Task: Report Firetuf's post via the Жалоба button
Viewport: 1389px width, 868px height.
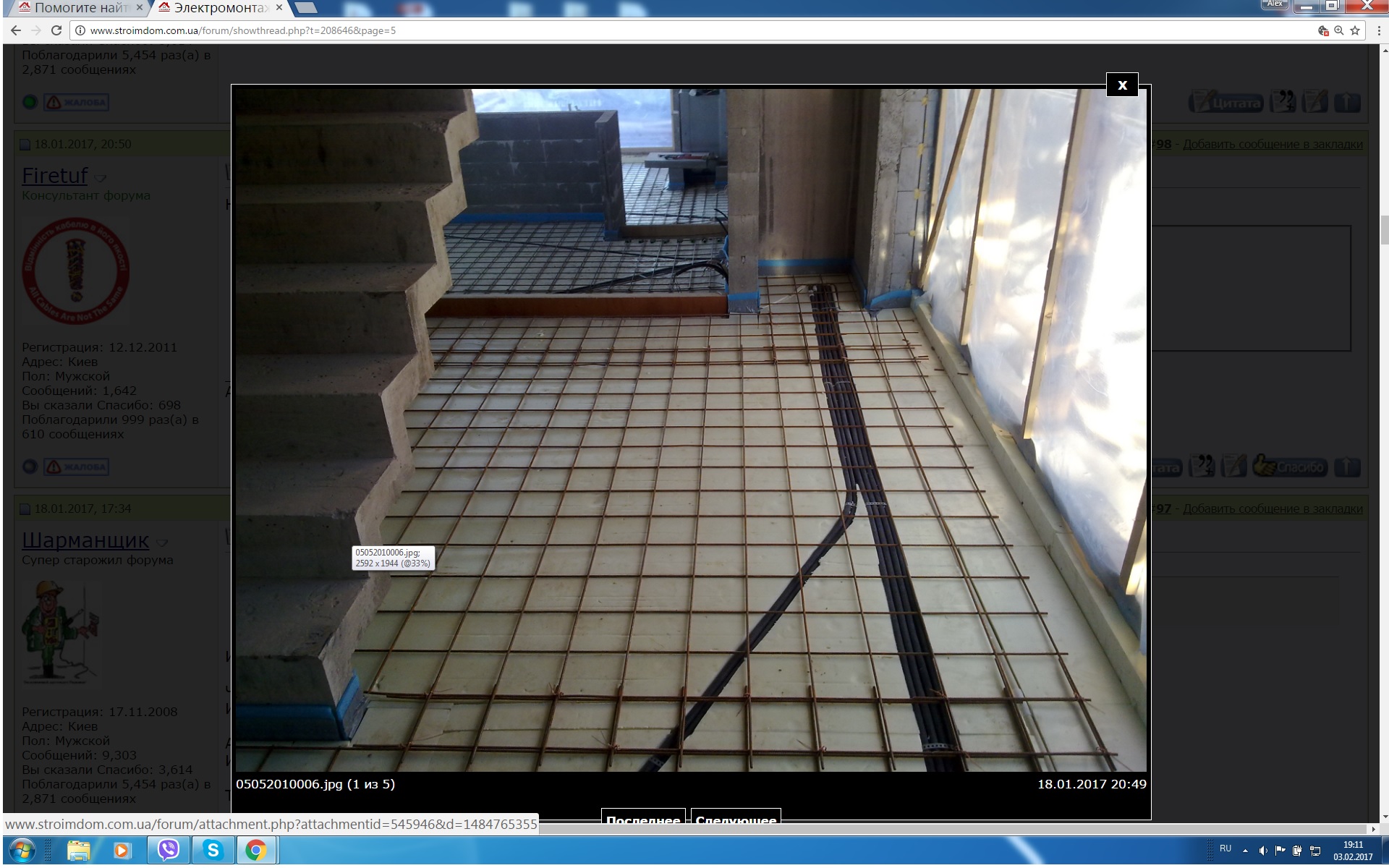Action: coord(77,467)
